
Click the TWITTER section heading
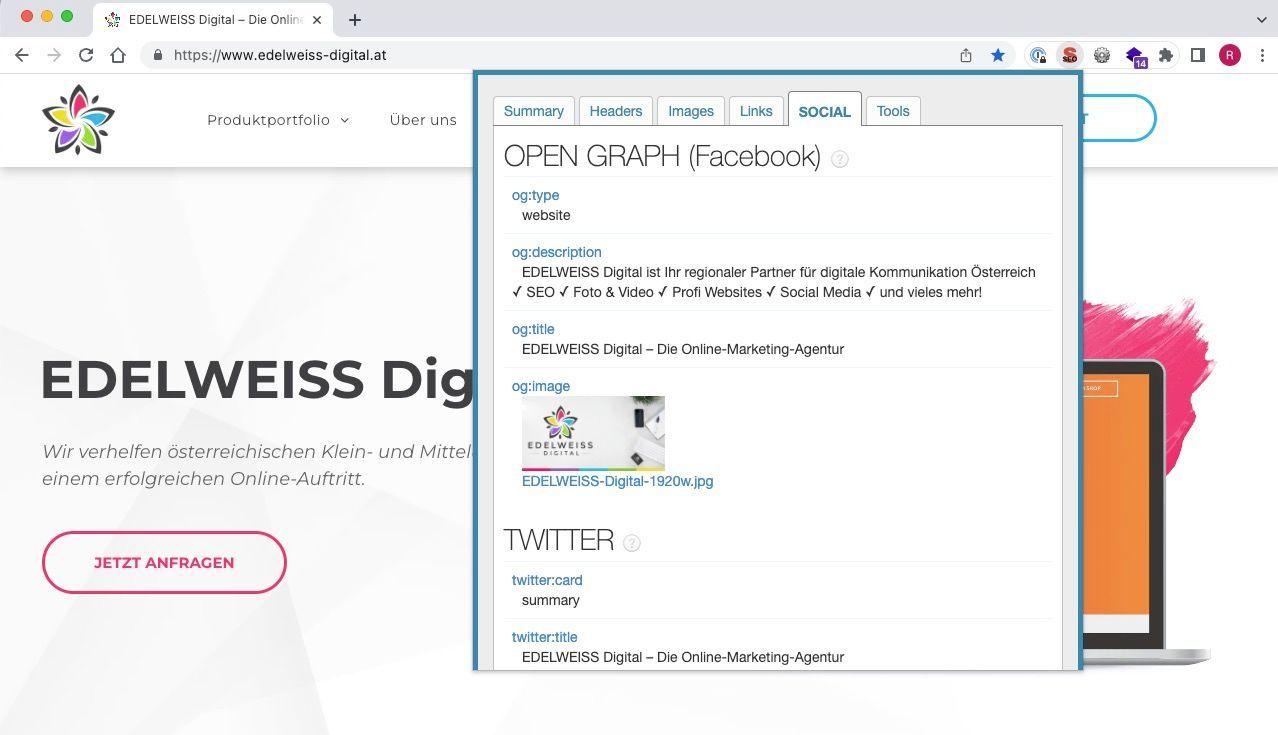click(x=559, y=540)
